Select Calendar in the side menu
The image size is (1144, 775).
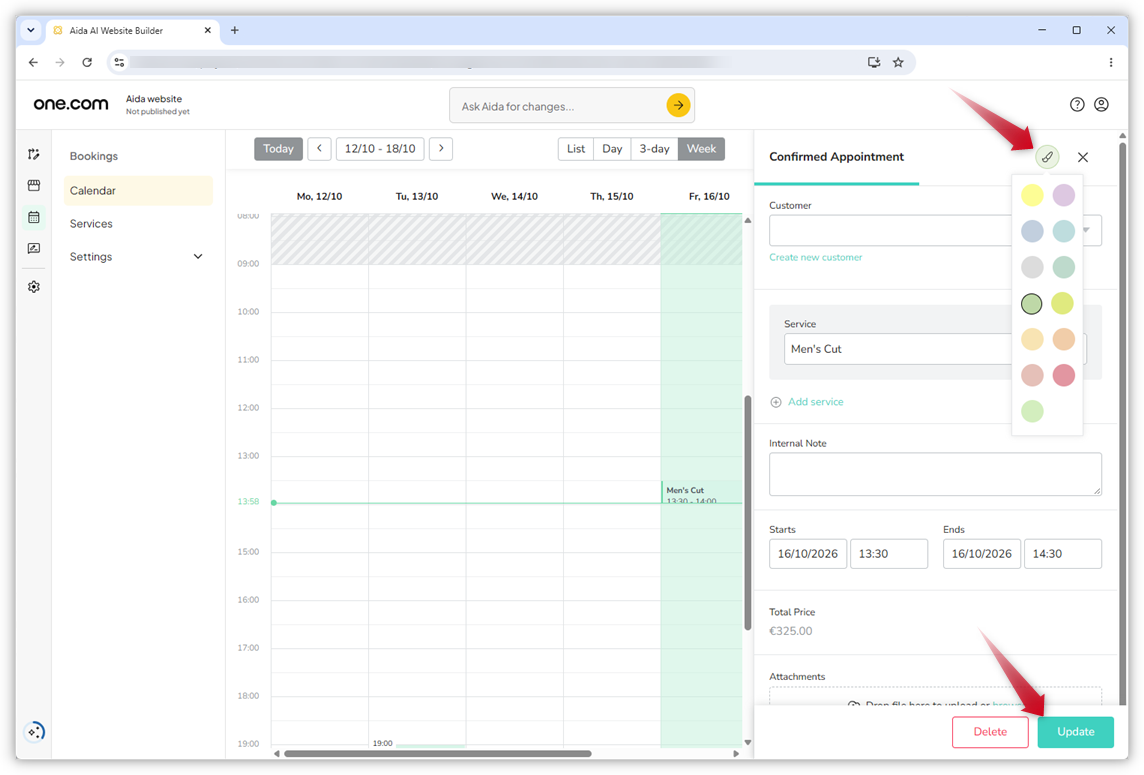[138, 190]
